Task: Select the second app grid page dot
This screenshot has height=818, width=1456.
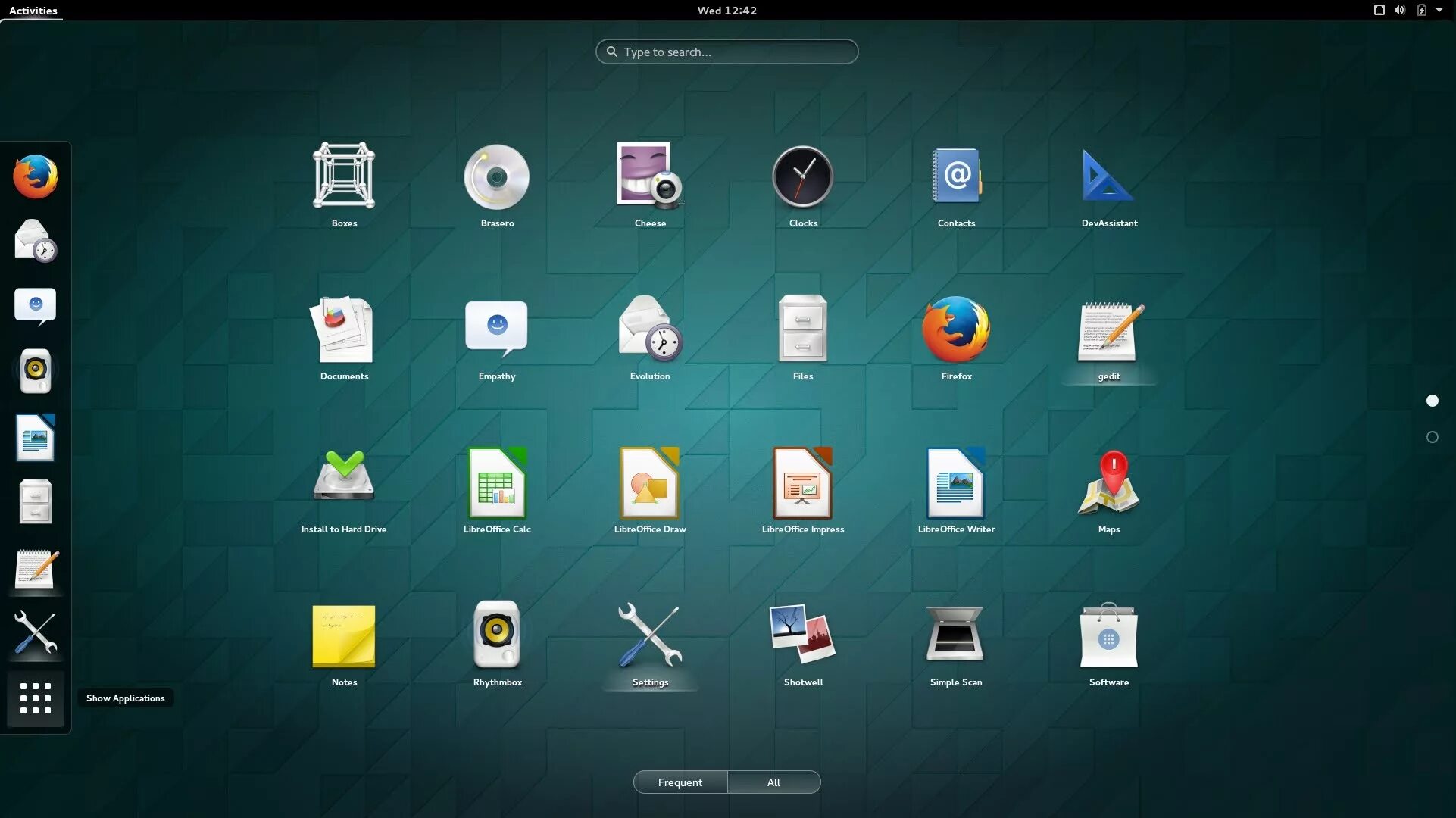Action: tap(1432, 437)
